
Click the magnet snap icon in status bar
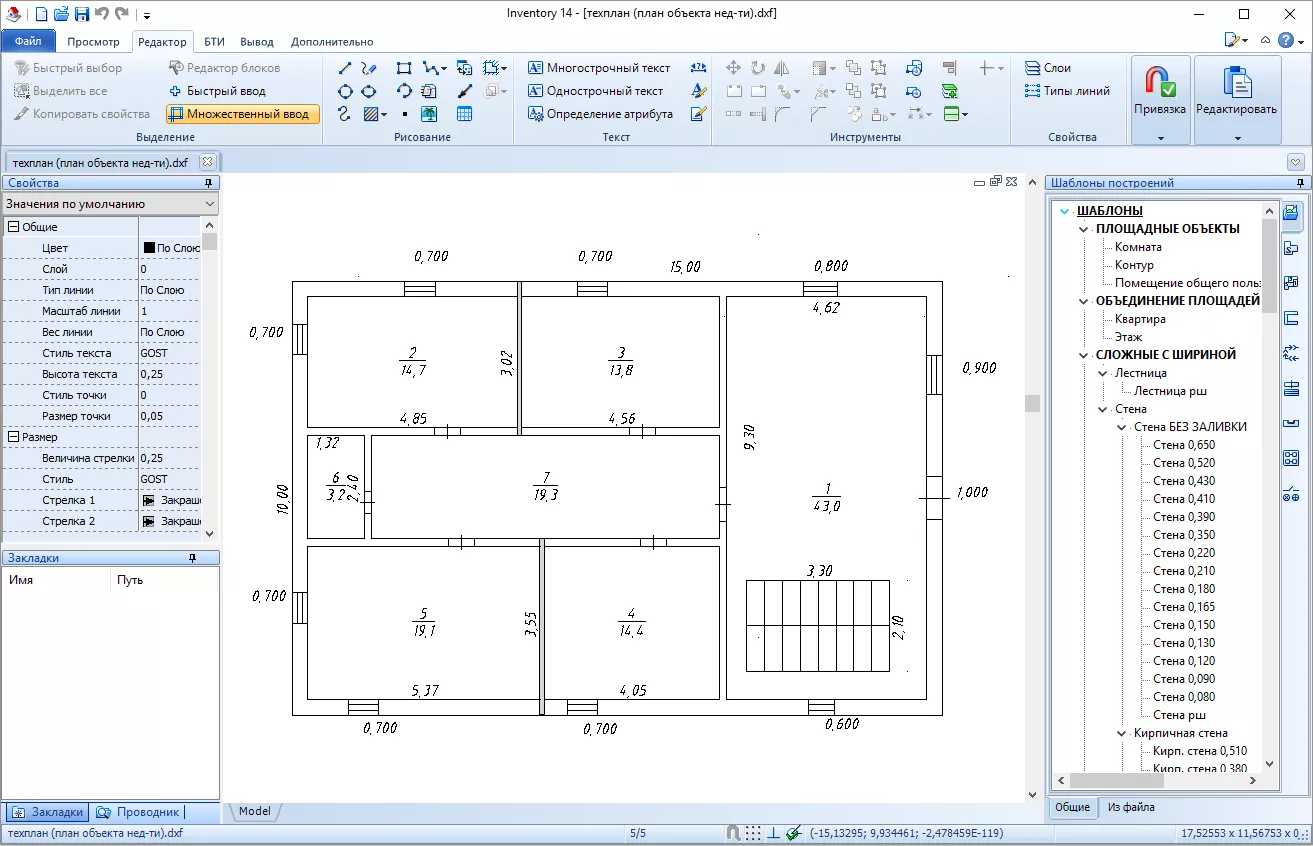pos(733,833)
